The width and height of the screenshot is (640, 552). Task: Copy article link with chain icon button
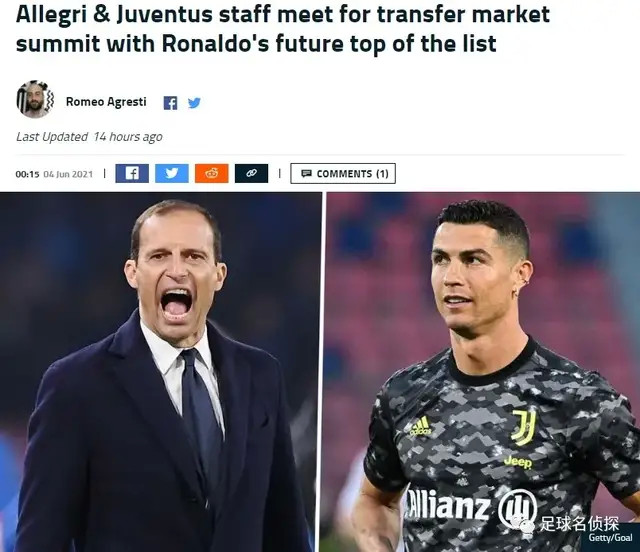pyautogui.click(x=251, y=174)
